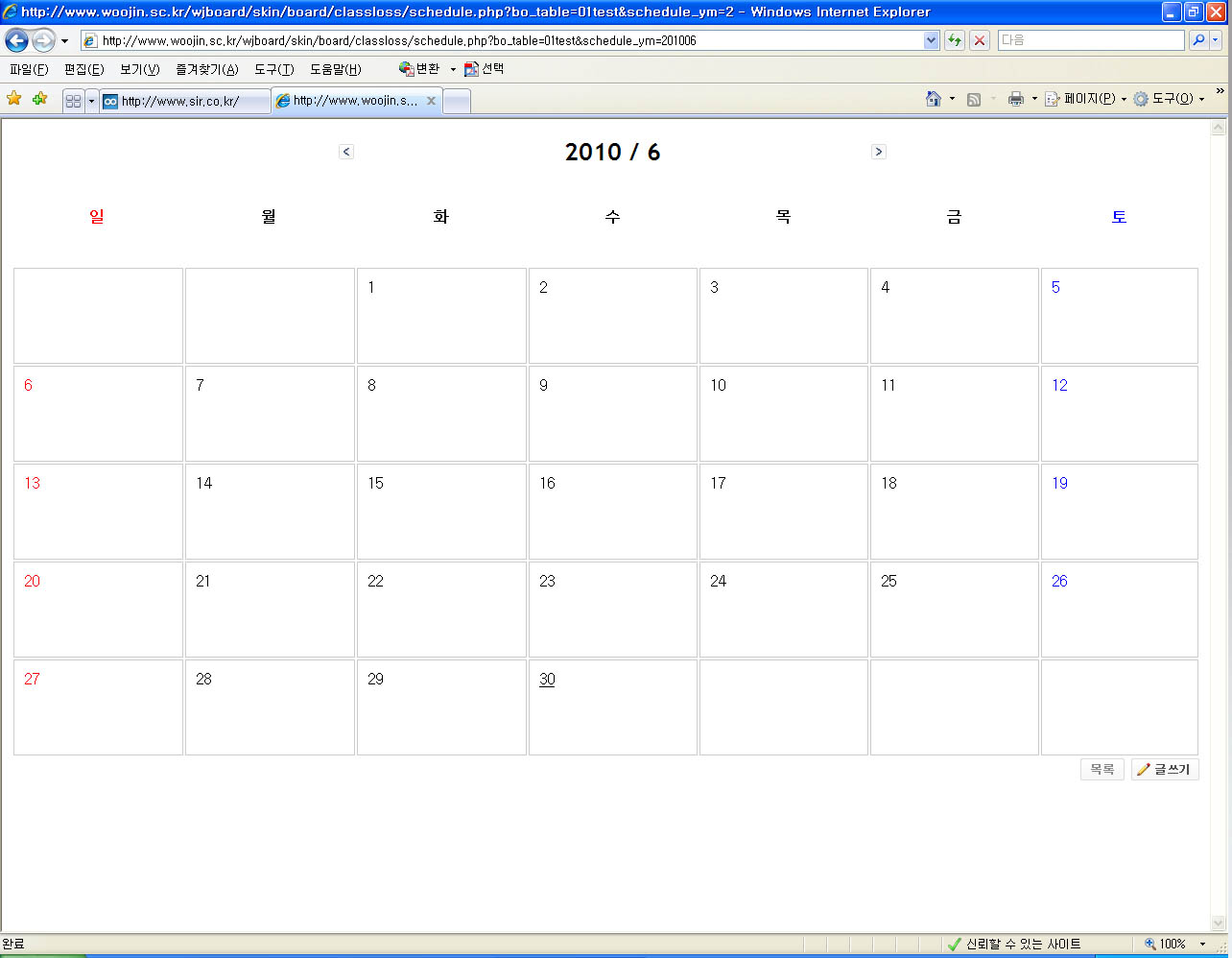Open the 도구(O) command menu
This screenshot has height=958, width=1232.
(1169, 99)
